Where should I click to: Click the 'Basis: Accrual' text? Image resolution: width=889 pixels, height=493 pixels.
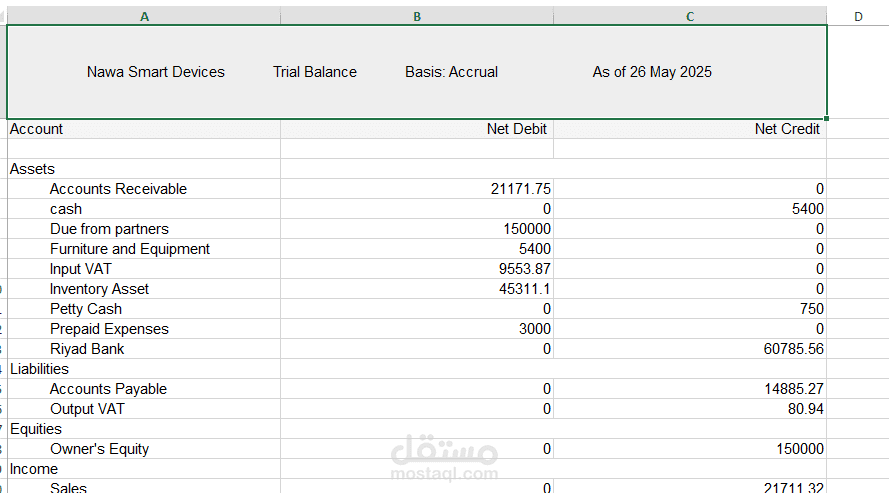(451, 72)
